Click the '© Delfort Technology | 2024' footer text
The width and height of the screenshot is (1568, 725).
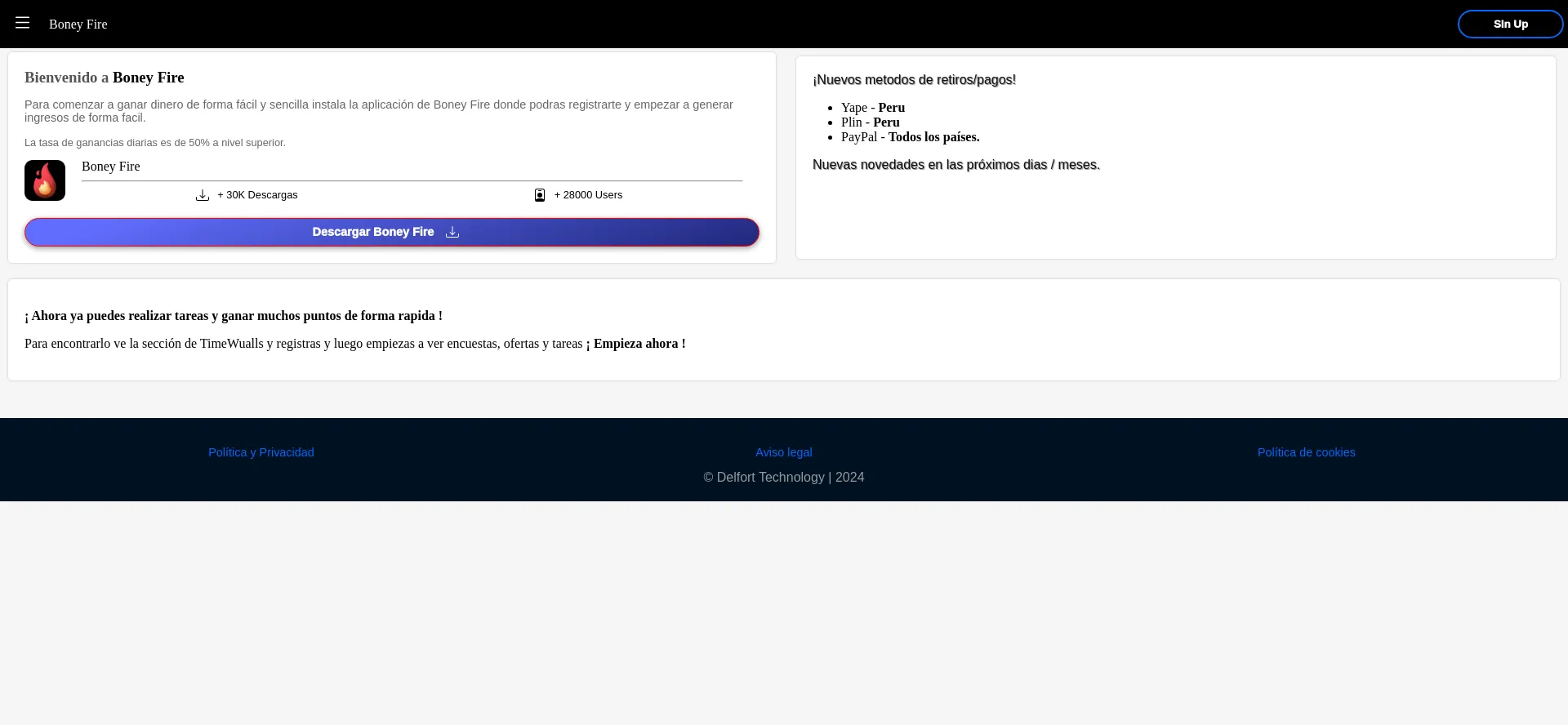tap(784, 478)
